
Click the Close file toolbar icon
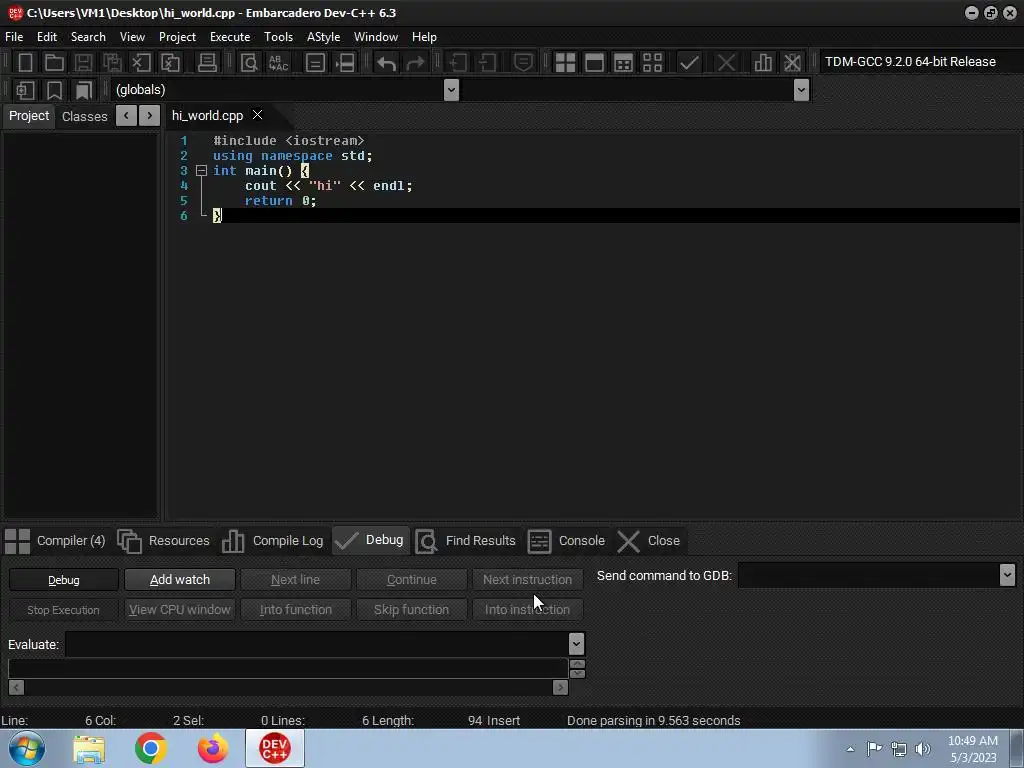(141, 63)
